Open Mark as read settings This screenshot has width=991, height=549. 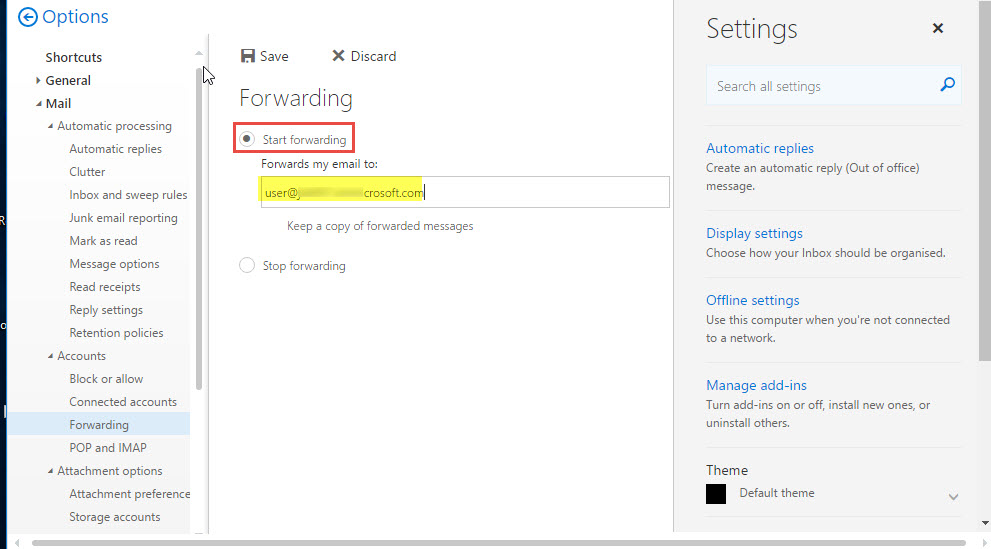pos(103,241)
